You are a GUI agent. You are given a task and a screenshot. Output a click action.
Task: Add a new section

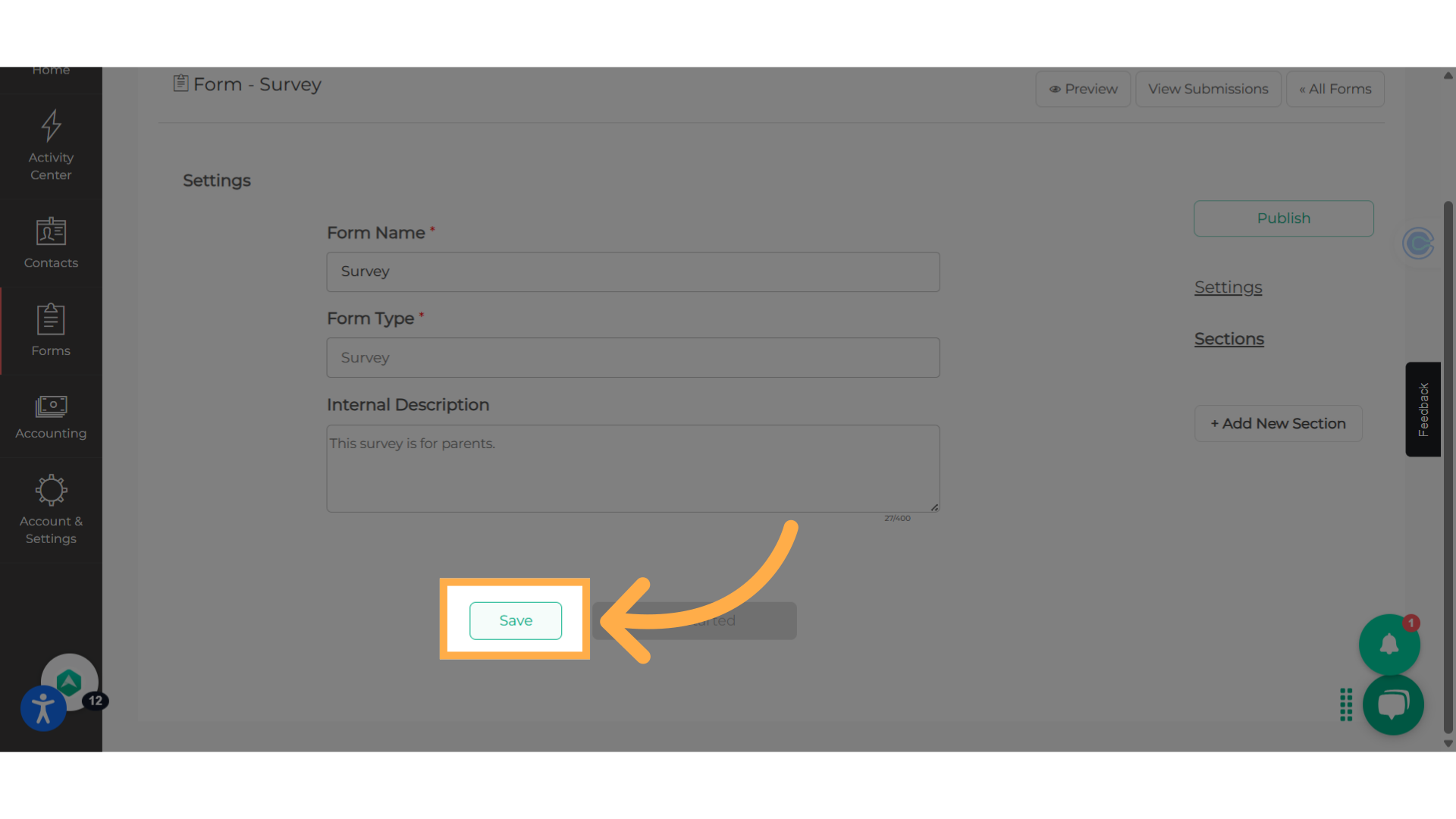(x=1278, y=423)
